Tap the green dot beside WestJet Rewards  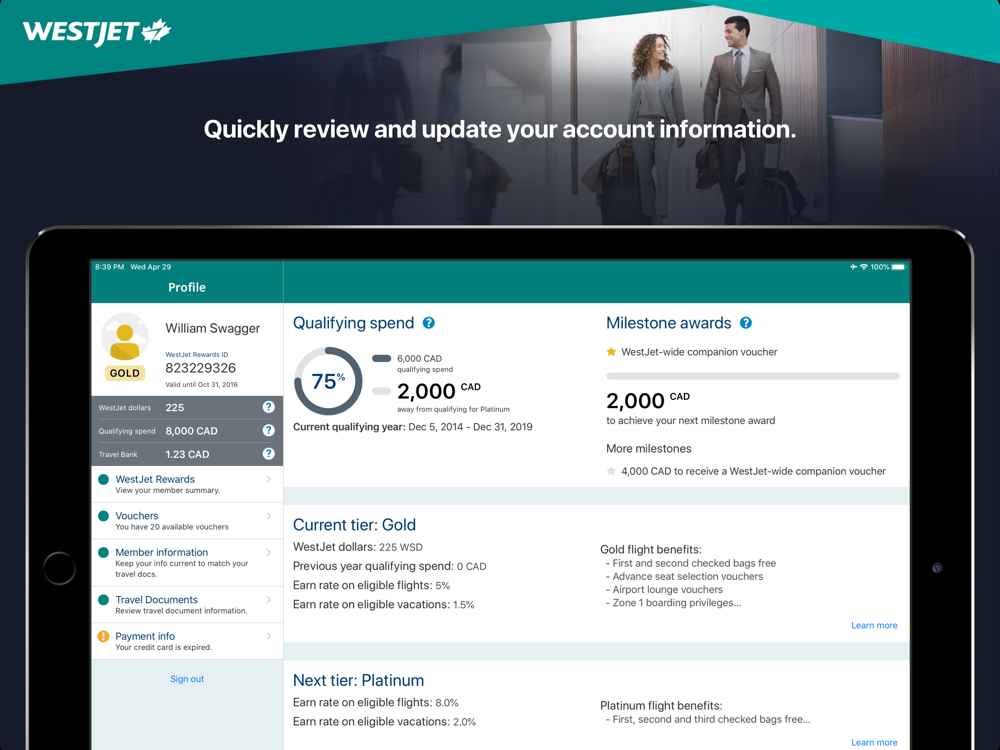coord(103,479)
